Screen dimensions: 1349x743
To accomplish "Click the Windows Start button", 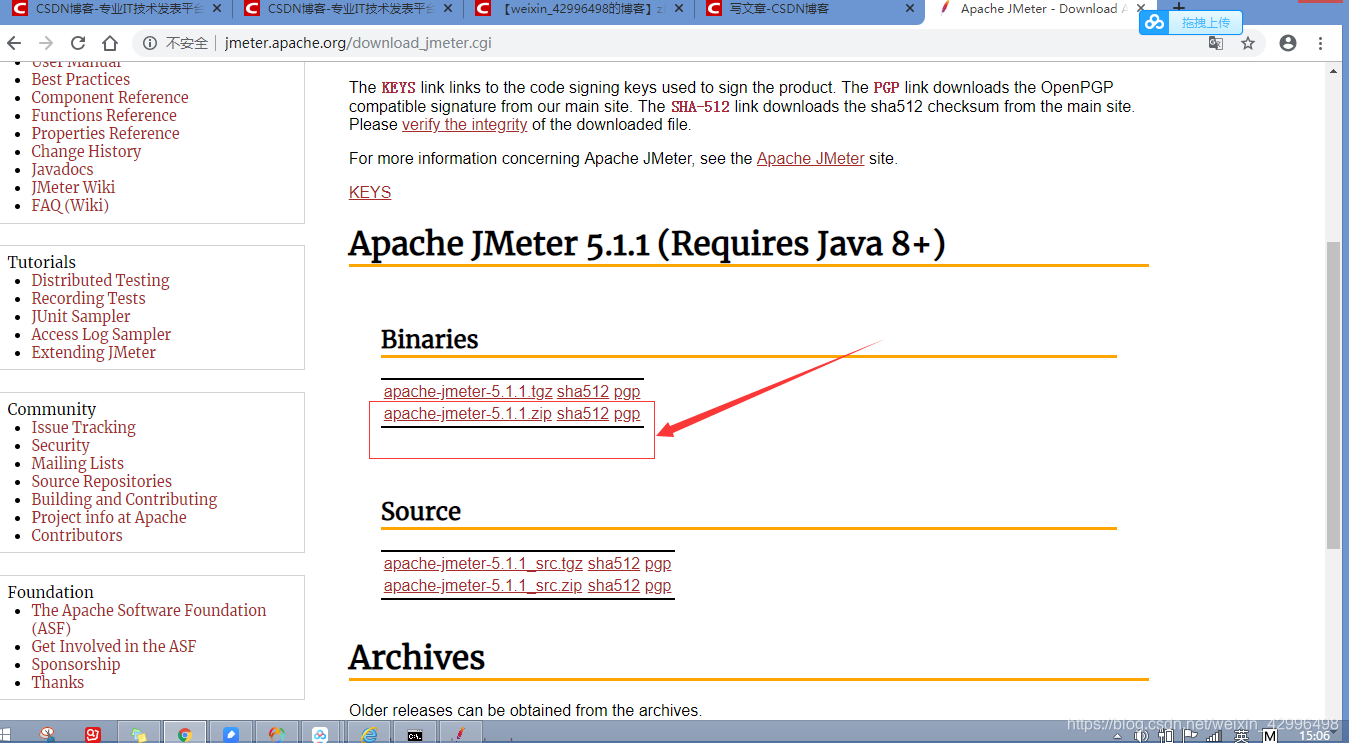I will (x=6, y=734).
